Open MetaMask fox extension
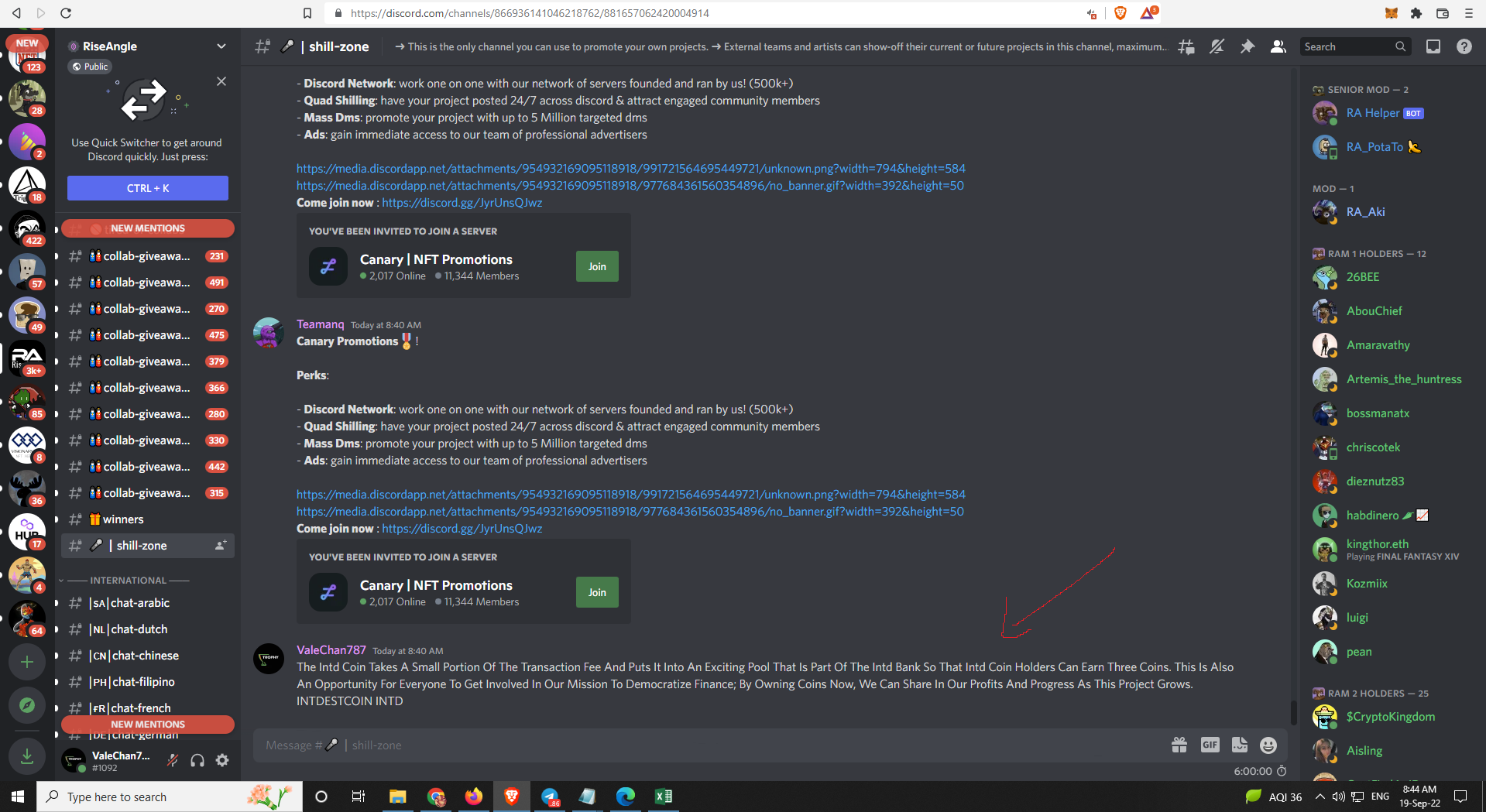This screenshot has height=812, width=1486. point(1392,13)
